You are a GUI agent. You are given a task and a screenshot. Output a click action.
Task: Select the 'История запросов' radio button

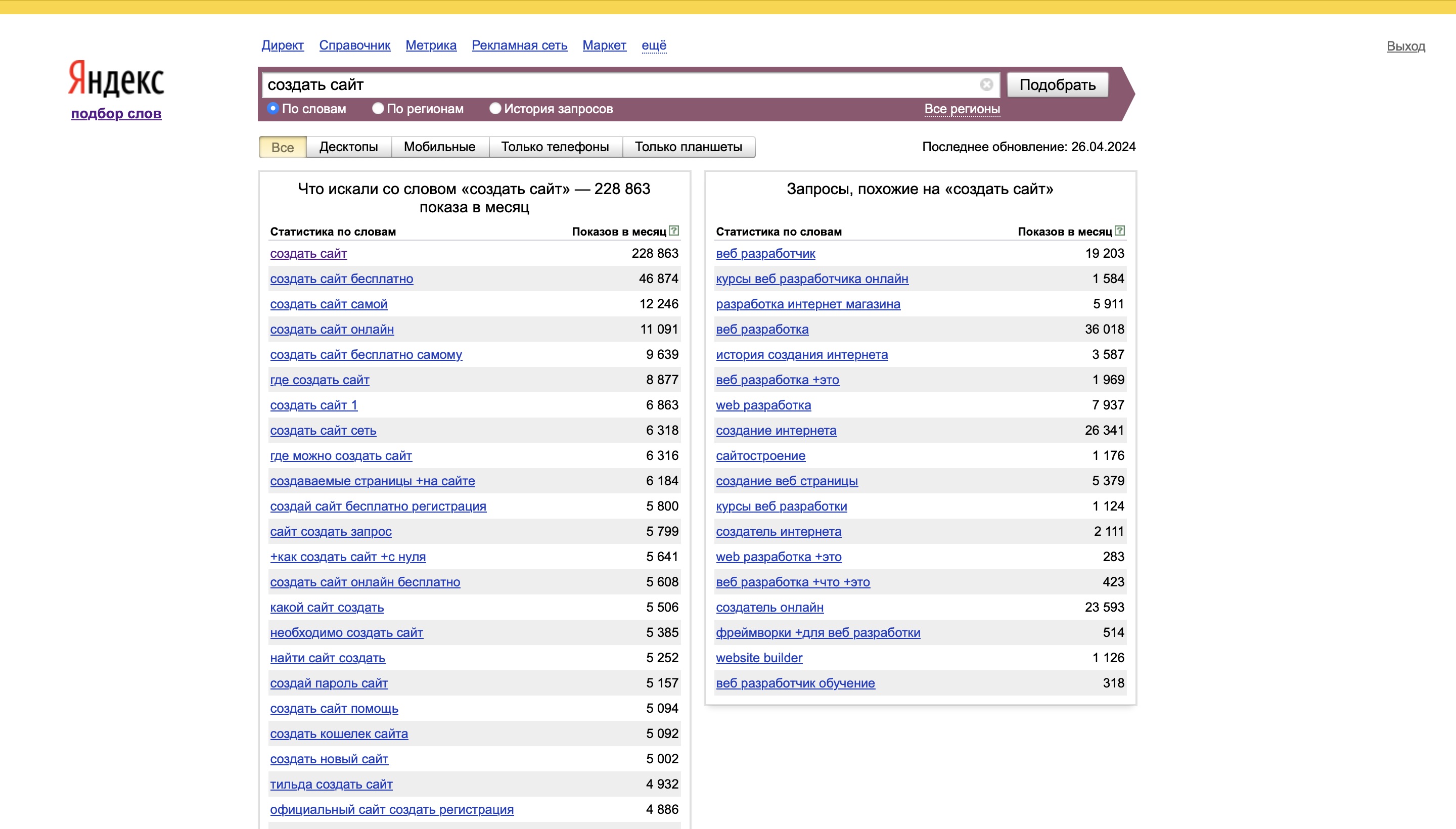[495, 108]
